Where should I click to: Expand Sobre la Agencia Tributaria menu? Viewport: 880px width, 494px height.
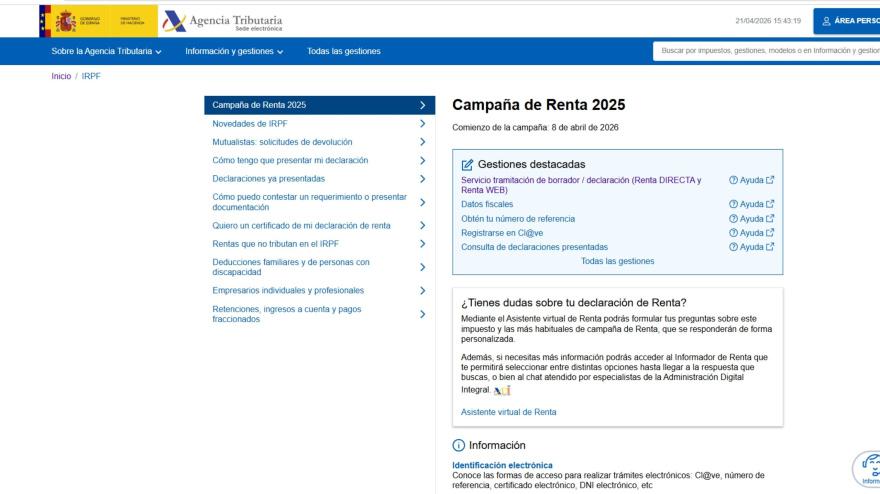pos(106,51)
